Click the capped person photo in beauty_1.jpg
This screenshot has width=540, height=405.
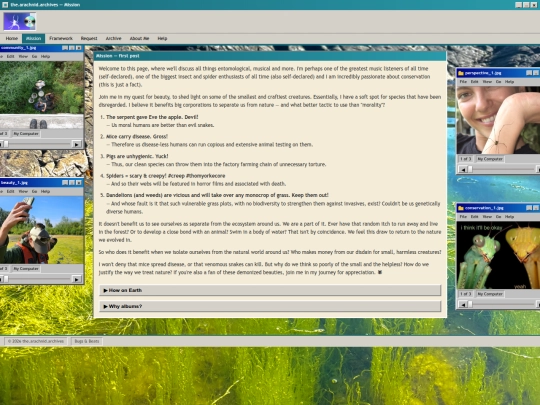[x=41, y=230]
